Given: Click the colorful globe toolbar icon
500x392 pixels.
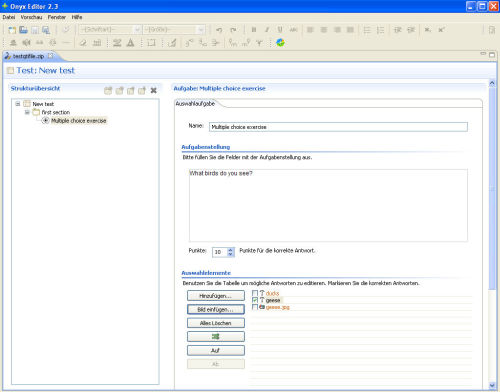Looking at the screenshot, I should [x=280, y=43].
